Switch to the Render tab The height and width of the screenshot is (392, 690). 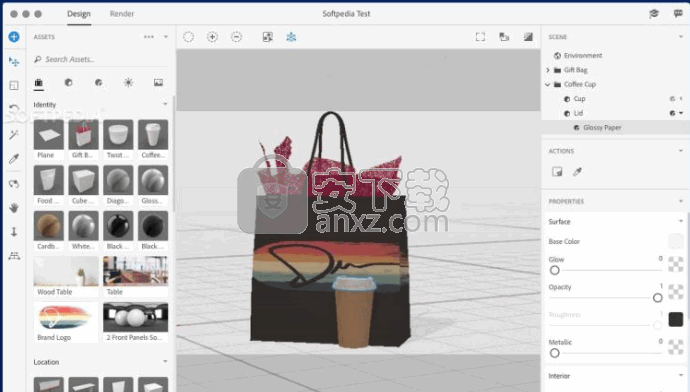(x=122, y=14)
